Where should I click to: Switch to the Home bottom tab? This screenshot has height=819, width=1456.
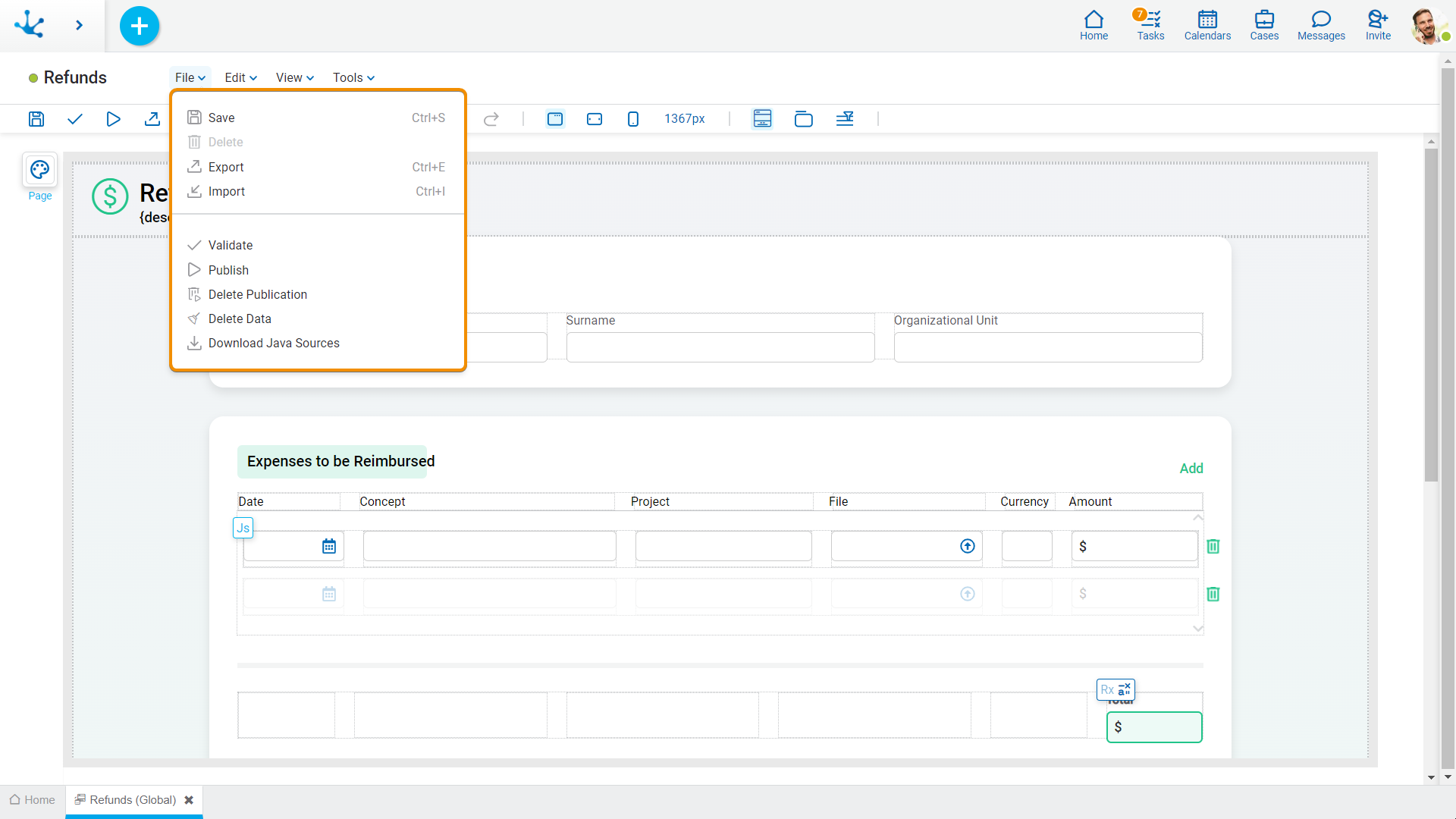[33, 800]
